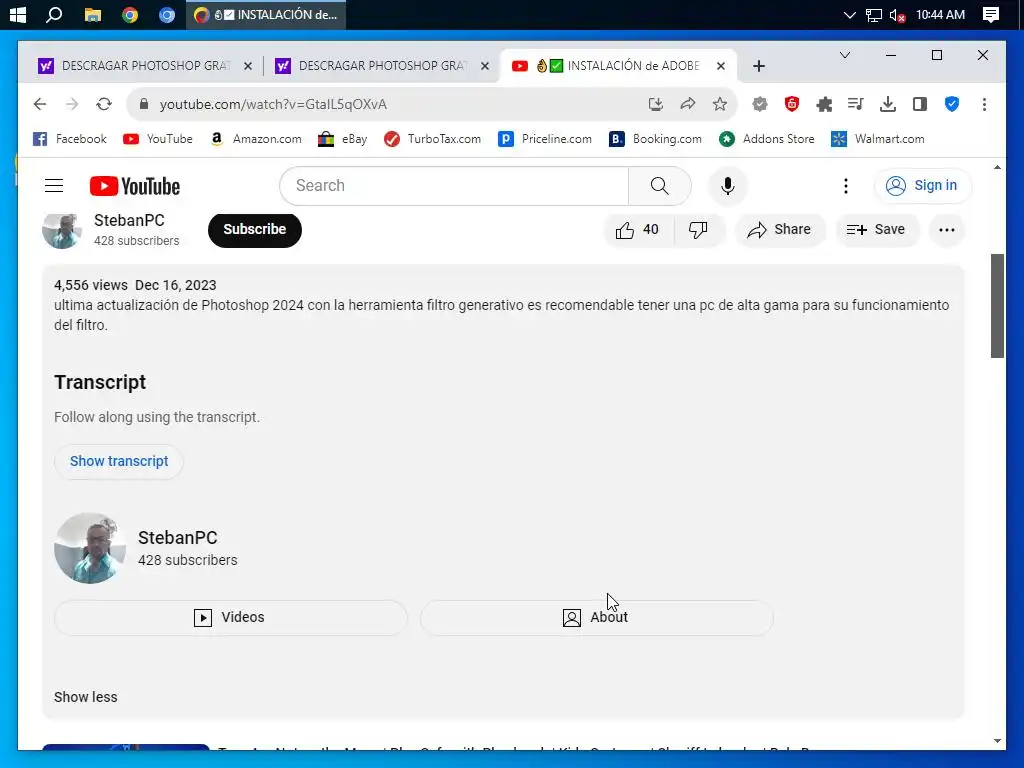
Task: Click the YouTube Search input field
Action: pos(454,186)
